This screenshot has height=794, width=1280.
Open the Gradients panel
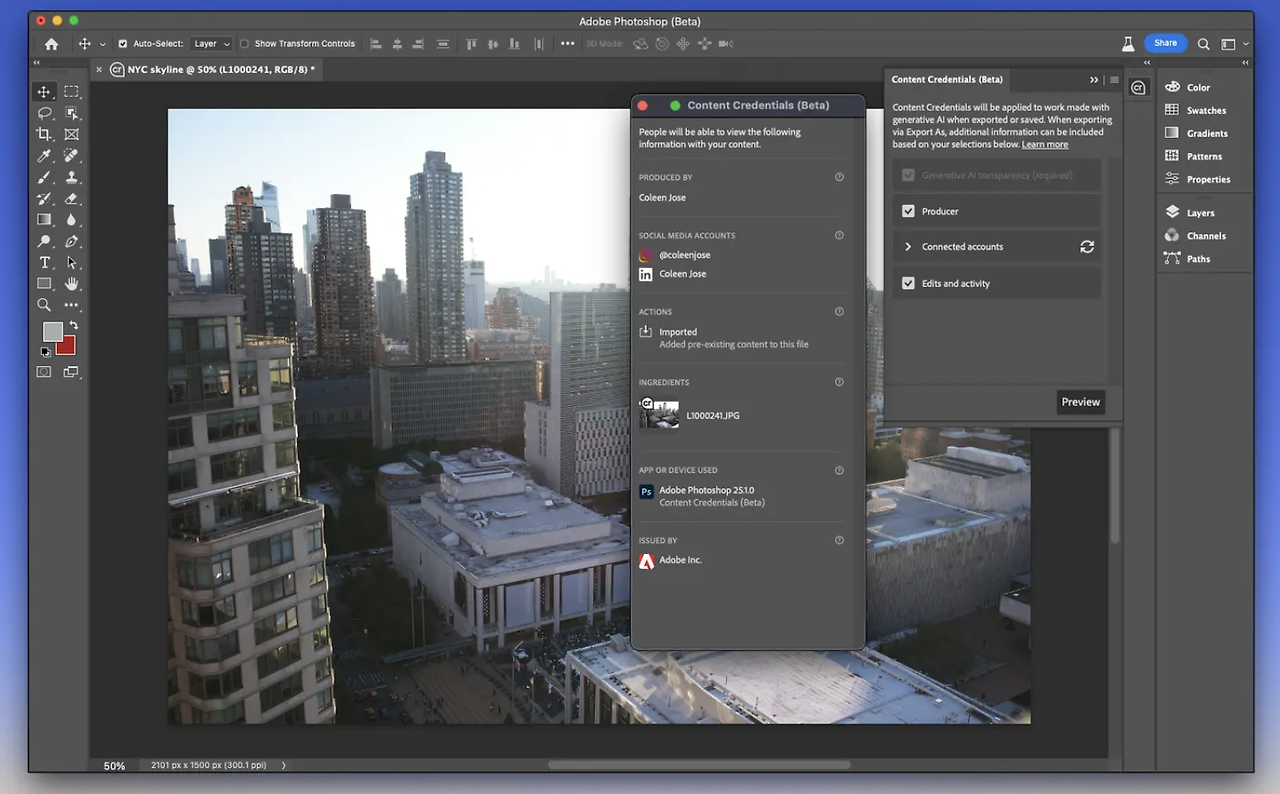click(1207, 133)
